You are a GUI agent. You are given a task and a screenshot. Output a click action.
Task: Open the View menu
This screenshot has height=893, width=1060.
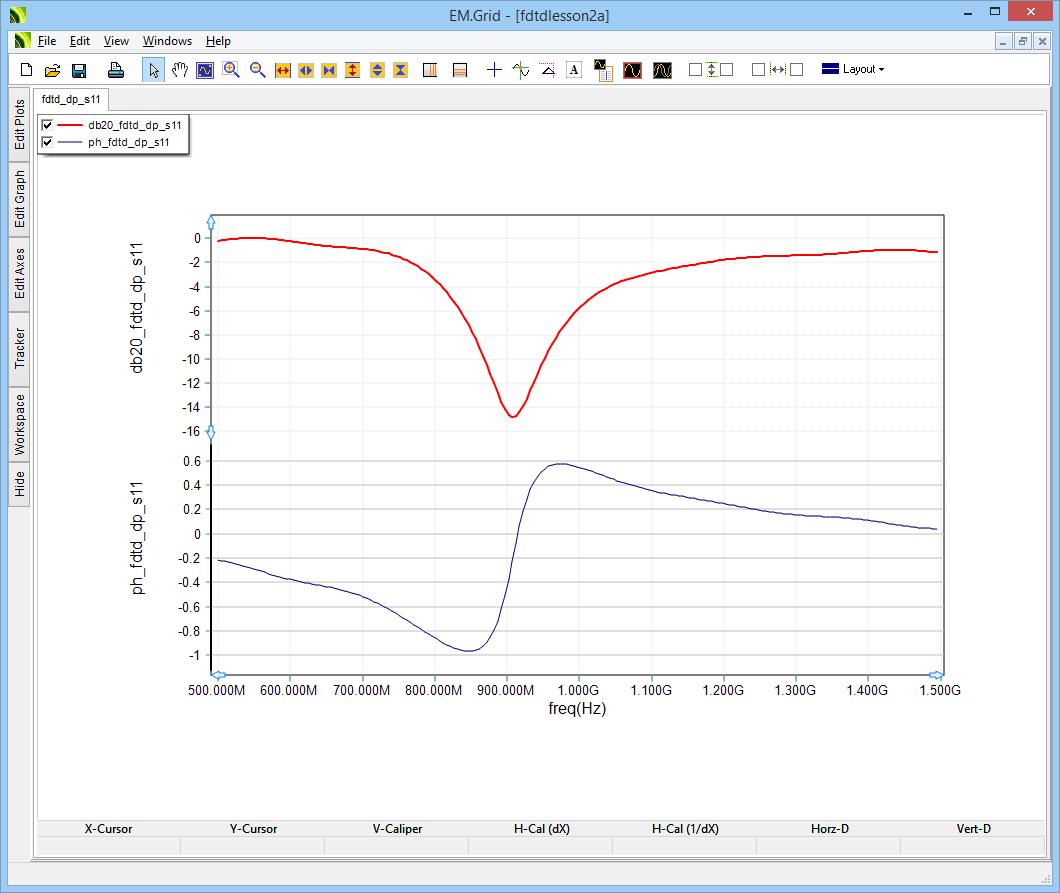(116, 41)
